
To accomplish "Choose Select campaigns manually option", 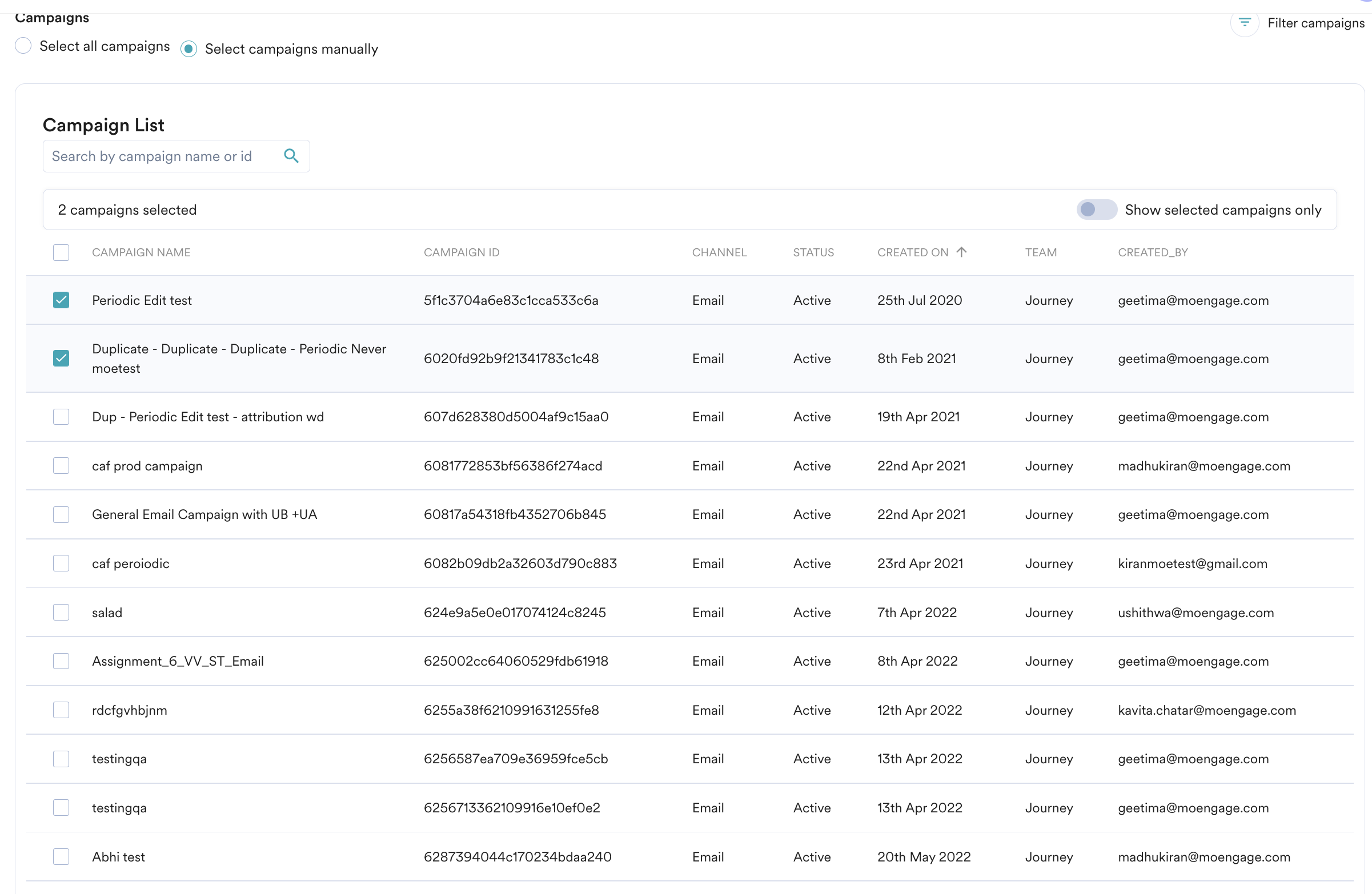I will point(188,49).
